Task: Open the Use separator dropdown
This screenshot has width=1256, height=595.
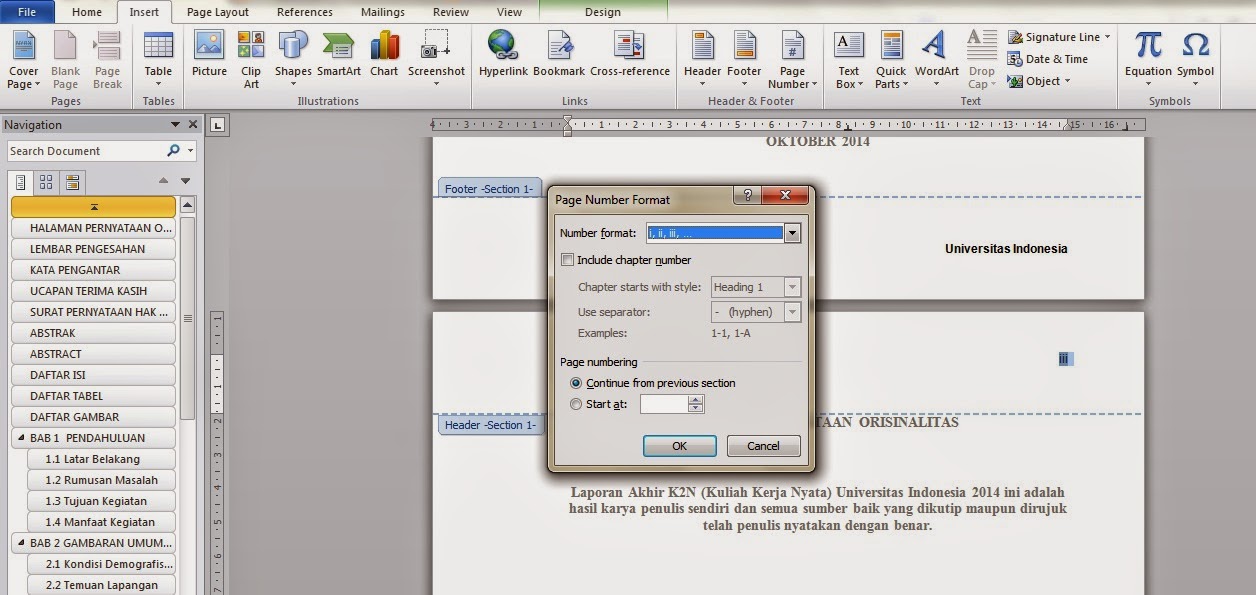Action: coord(793,312)
